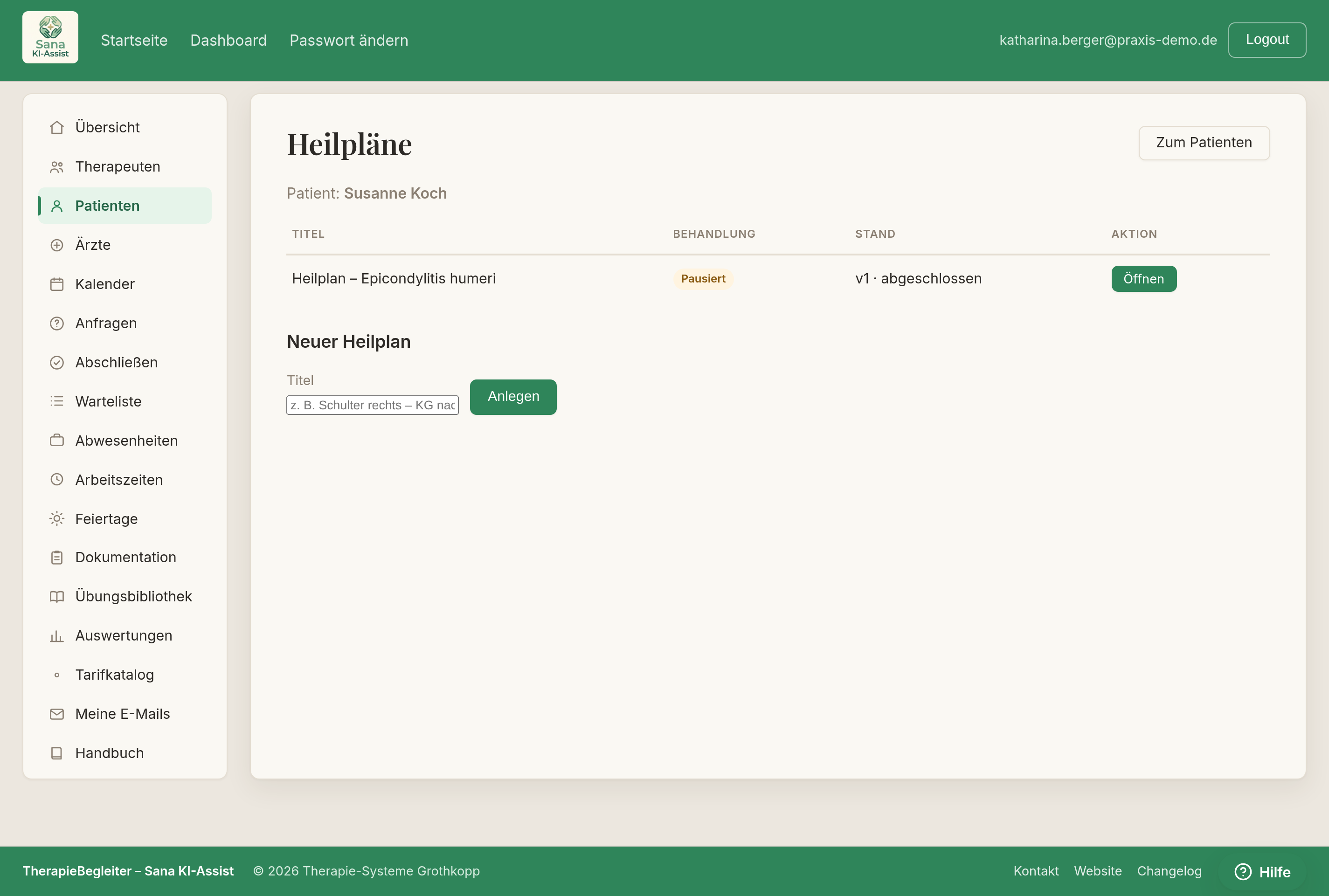Click Heilplan – Epicondylitis humeri title
Screen dimensions: 1329x896
pyautogui.click(x=394, y=279)
